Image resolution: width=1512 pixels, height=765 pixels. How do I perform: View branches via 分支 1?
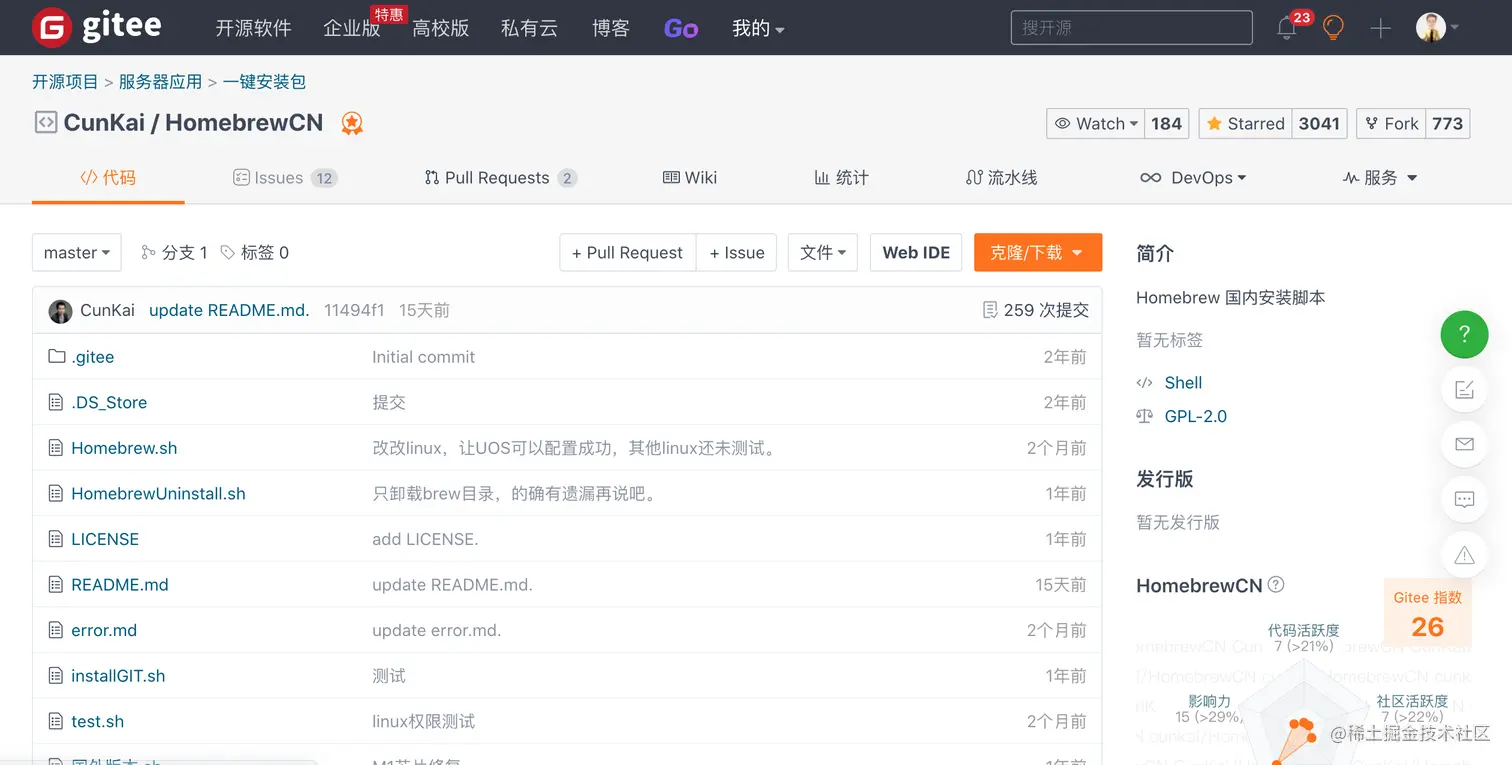174,252
